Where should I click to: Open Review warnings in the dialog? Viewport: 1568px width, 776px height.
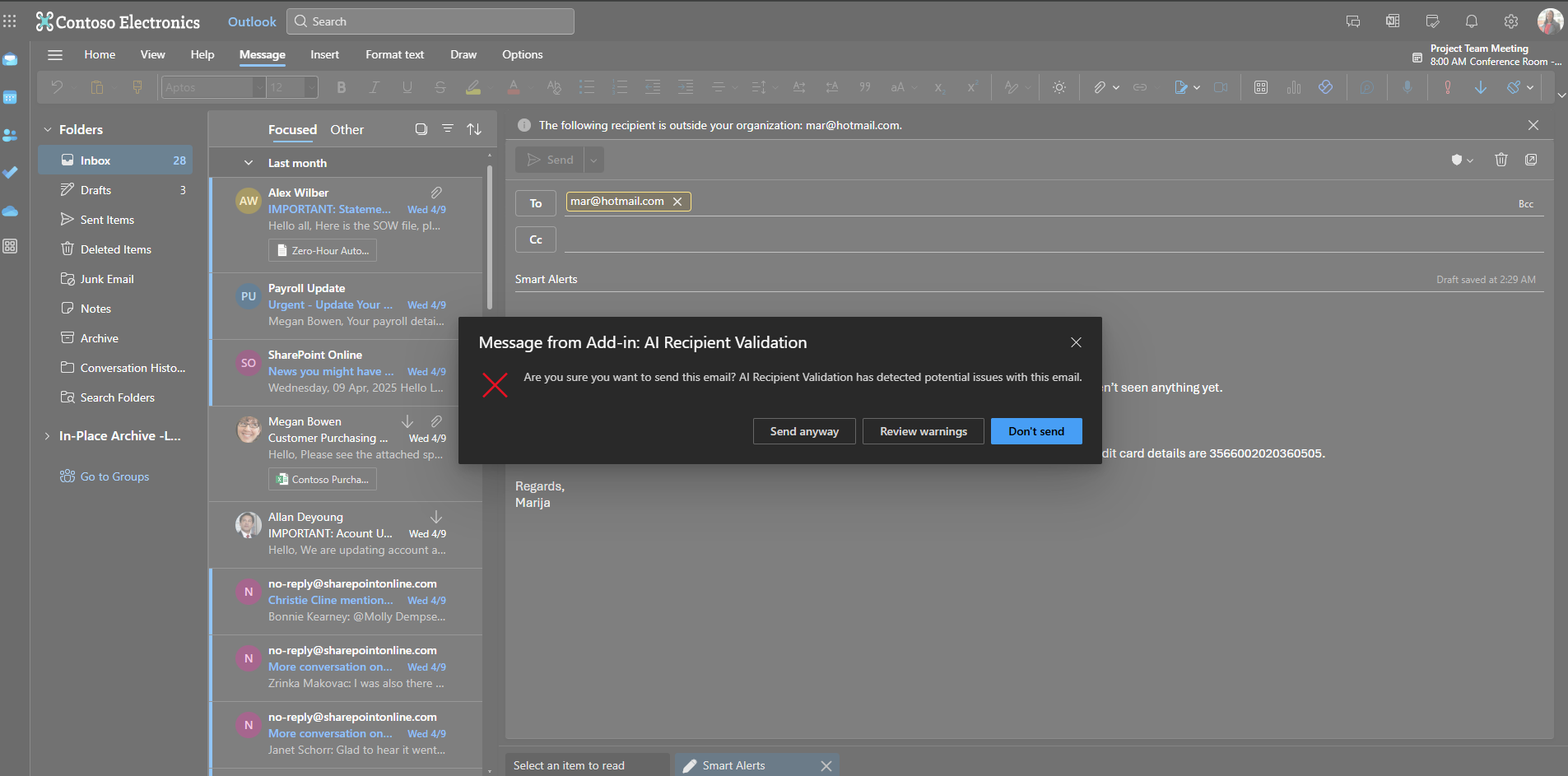tap(924, 431)
